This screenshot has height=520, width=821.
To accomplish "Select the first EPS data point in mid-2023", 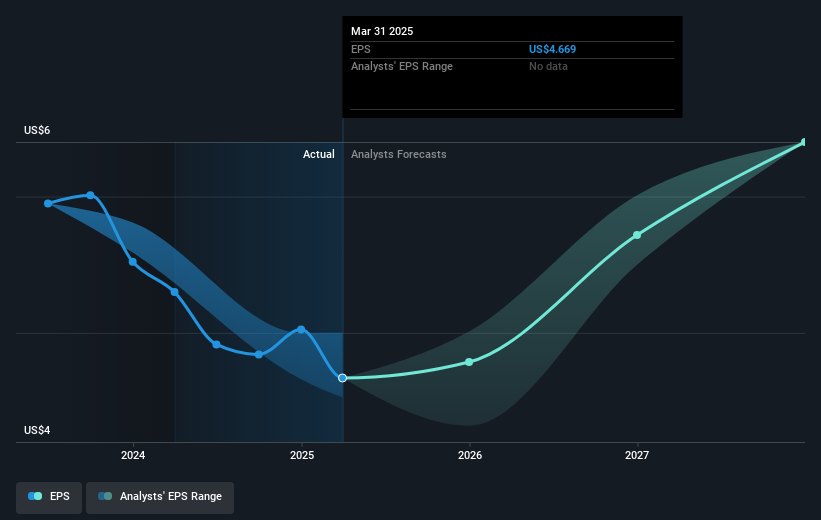I will click(x=48, y=203).
